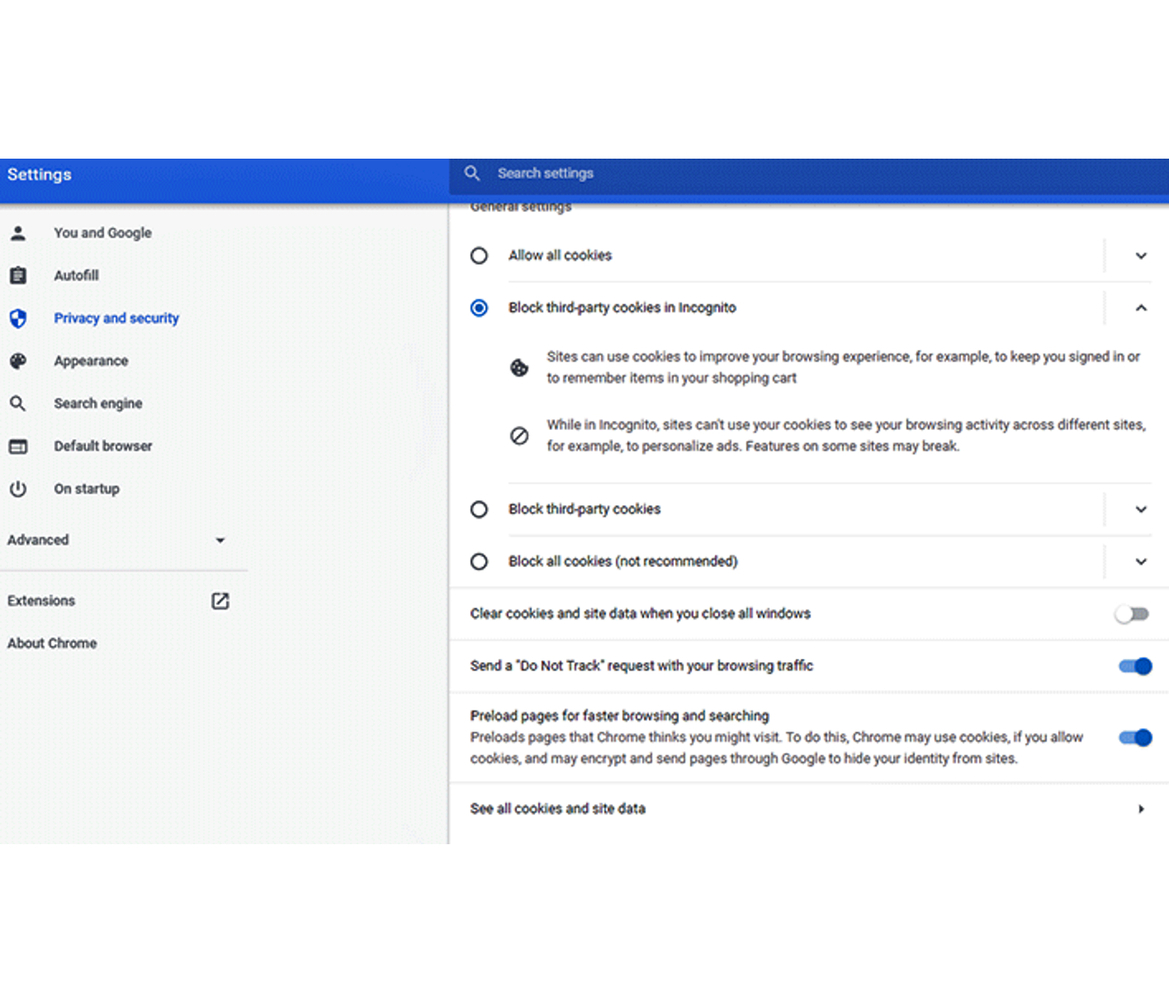Click the browser window icon beside Default browser

[x=18, y=447]
